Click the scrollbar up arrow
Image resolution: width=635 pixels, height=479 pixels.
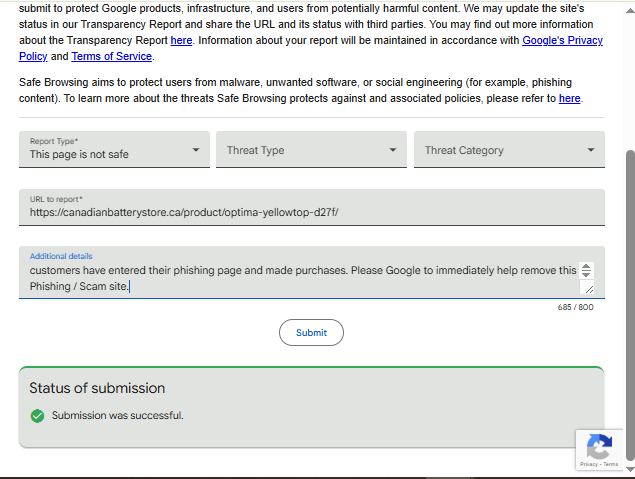coord(630,11)
